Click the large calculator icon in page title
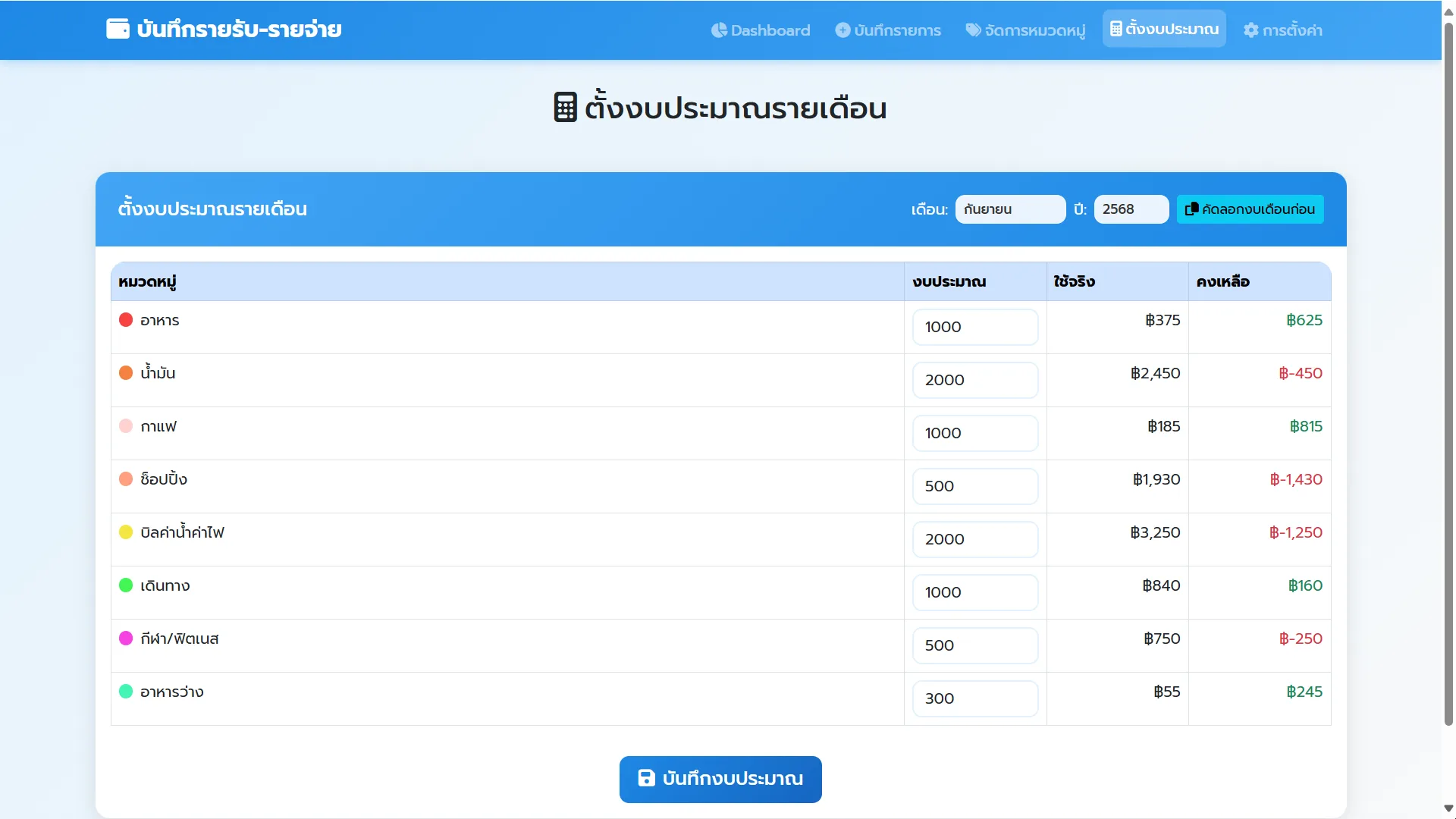The width and height of the screenshot is (1456, 819). click(x=565, y=108)
